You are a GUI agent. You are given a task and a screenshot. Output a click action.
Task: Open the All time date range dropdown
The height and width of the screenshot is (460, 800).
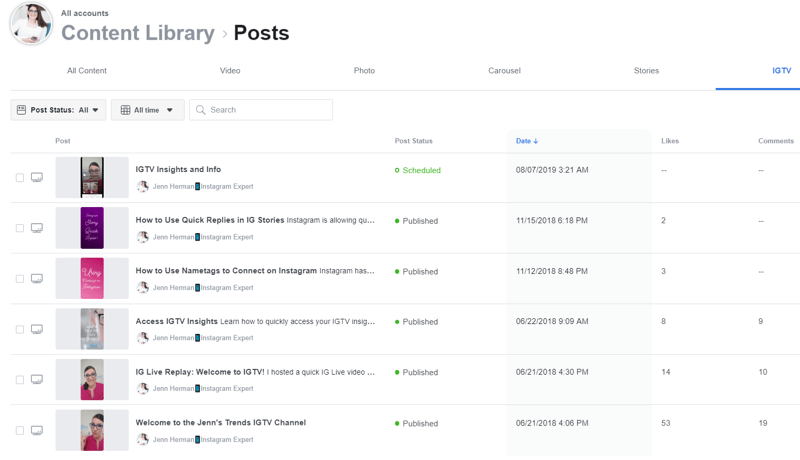tap(147, 110)
